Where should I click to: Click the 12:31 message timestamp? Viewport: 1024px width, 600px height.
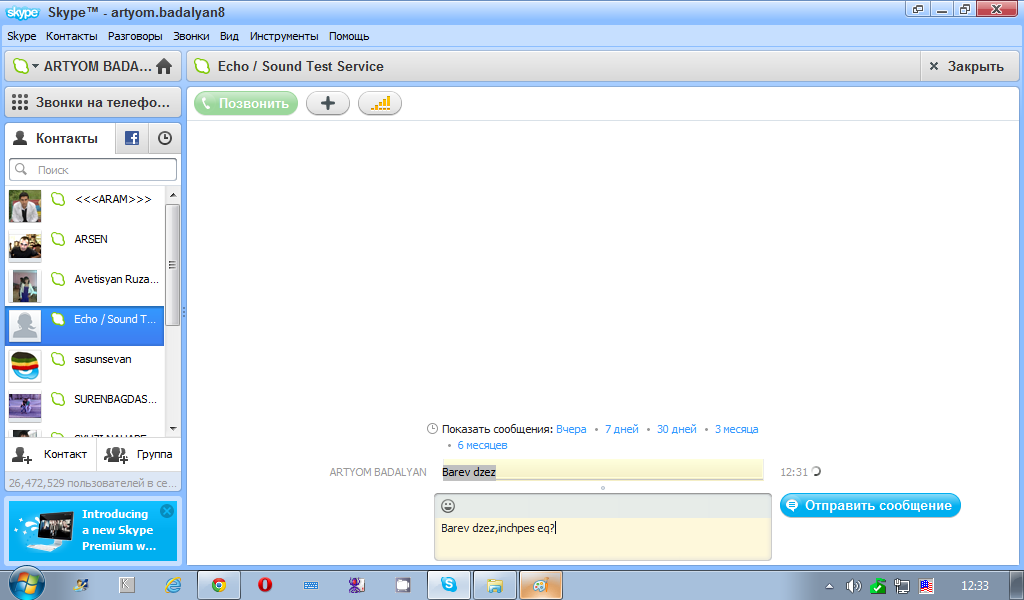click(794, 472)
